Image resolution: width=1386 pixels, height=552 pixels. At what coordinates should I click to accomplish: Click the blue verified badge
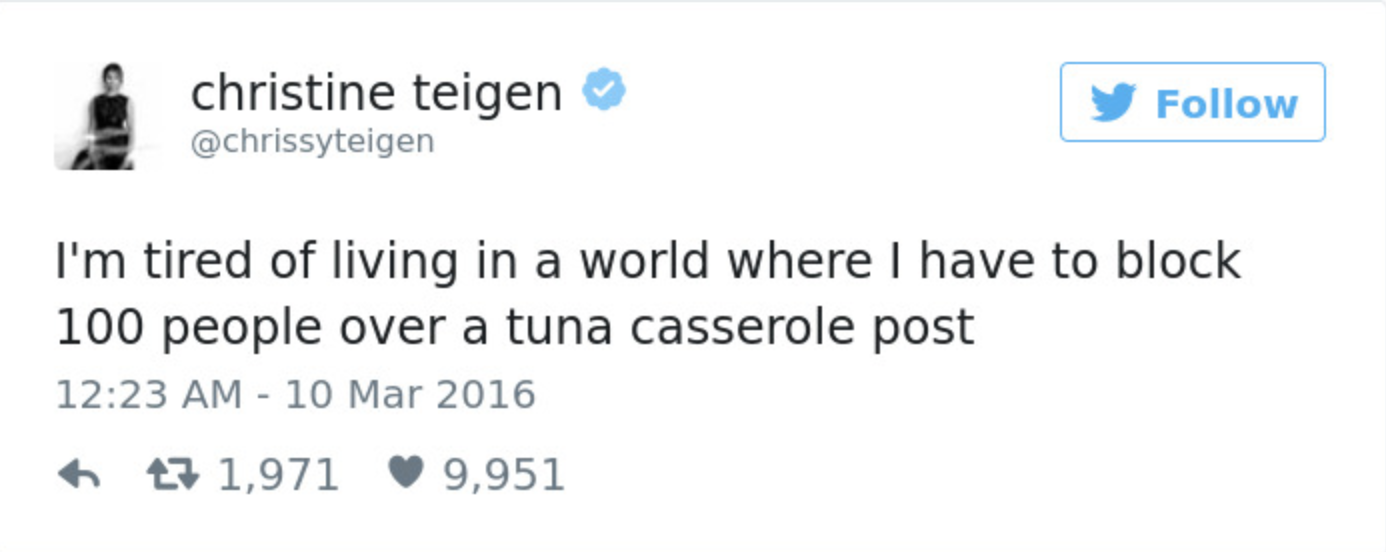(604, 91)
